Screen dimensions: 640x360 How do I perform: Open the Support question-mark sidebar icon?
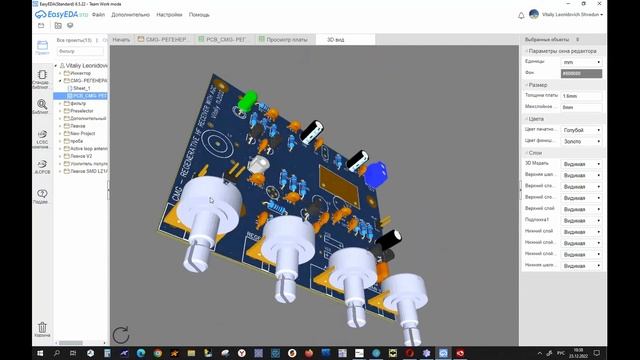(x=42, y=196)
